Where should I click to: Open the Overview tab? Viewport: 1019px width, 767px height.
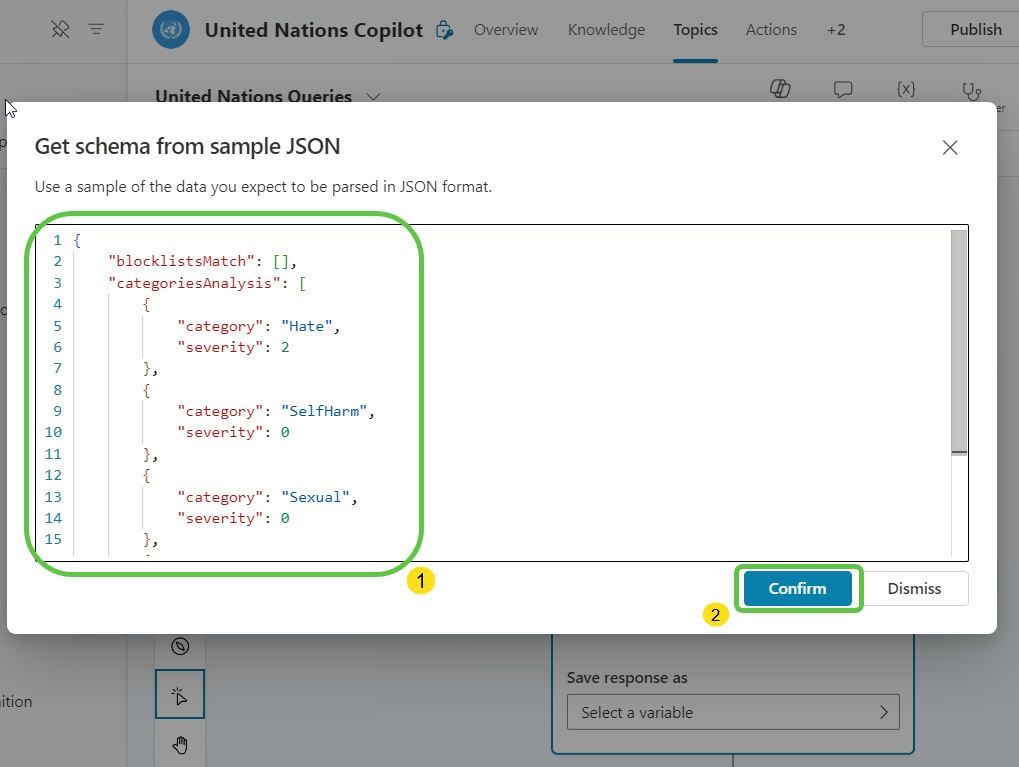(x=505, y=30)
